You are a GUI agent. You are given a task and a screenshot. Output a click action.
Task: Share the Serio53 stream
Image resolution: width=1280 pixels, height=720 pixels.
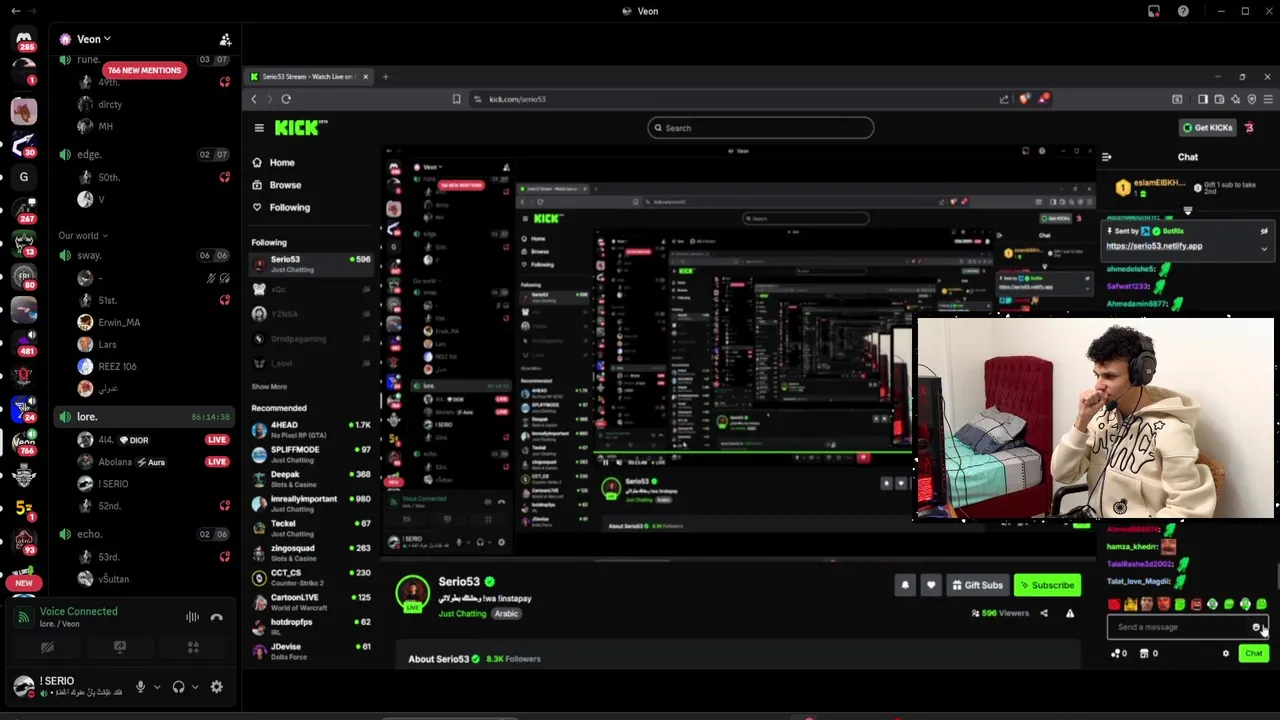click(x=1044, y=613)
